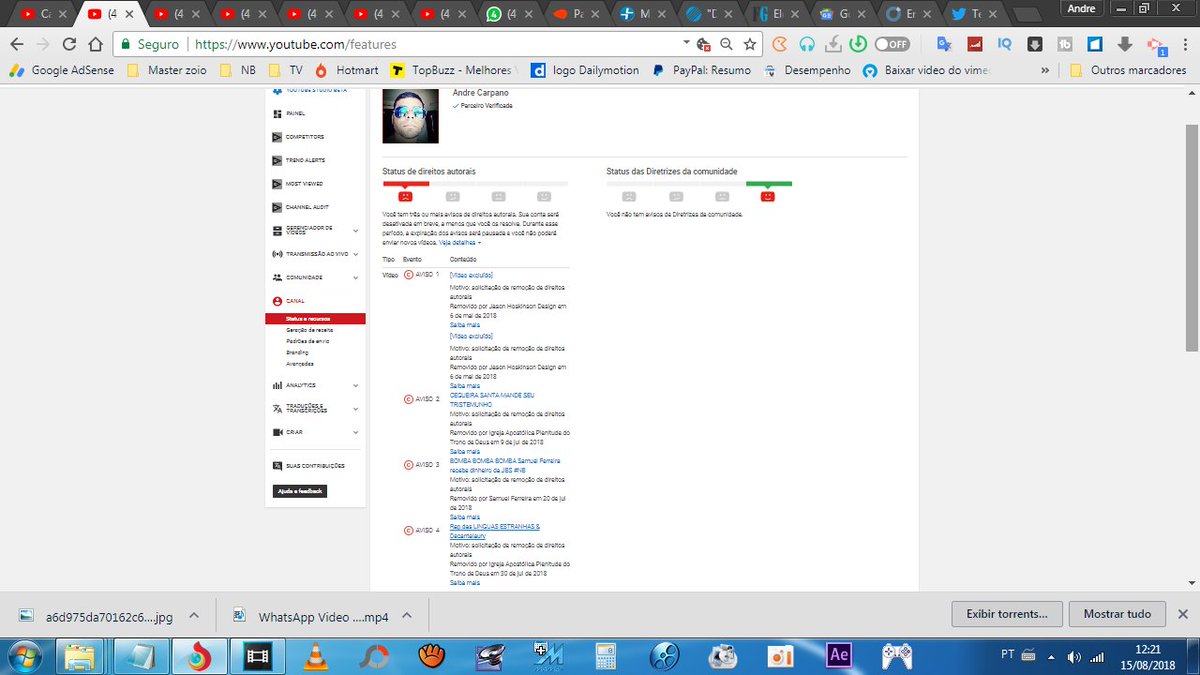The width and height of the screenshot is (1200, 675).
Task: Go to the browser home page icon
Action: (x=95, y=44)
